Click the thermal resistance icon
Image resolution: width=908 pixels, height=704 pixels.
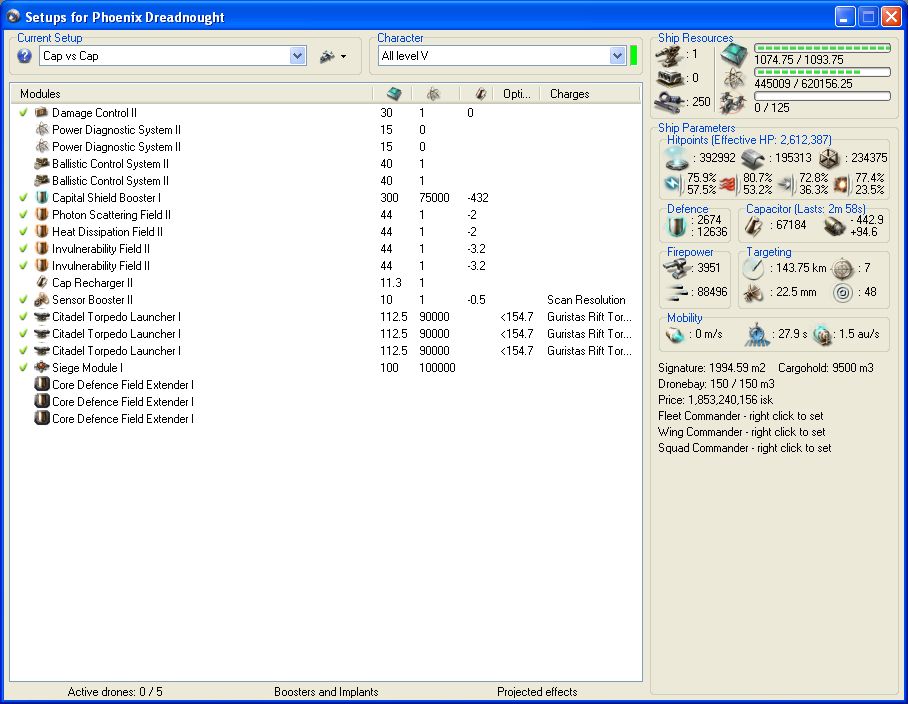pos(729,184)
